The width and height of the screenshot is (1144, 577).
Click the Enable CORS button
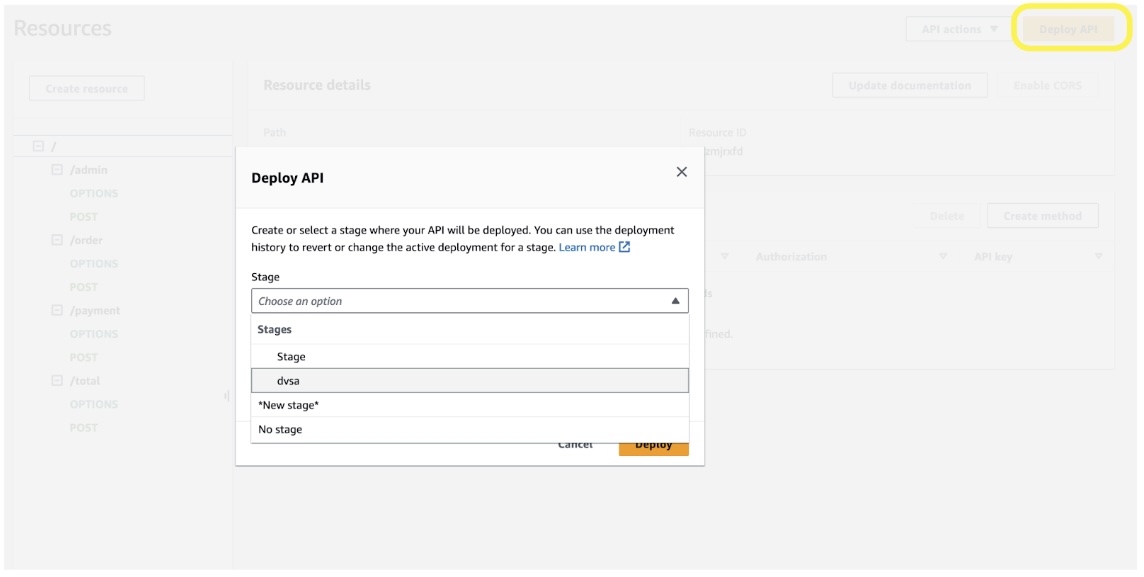point(1048,85)
